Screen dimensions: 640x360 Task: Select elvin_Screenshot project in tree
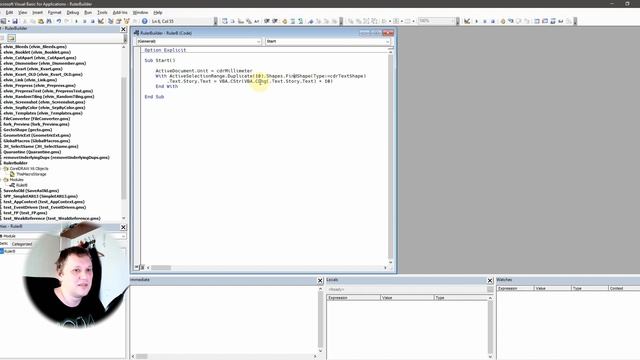pos(44,102)
